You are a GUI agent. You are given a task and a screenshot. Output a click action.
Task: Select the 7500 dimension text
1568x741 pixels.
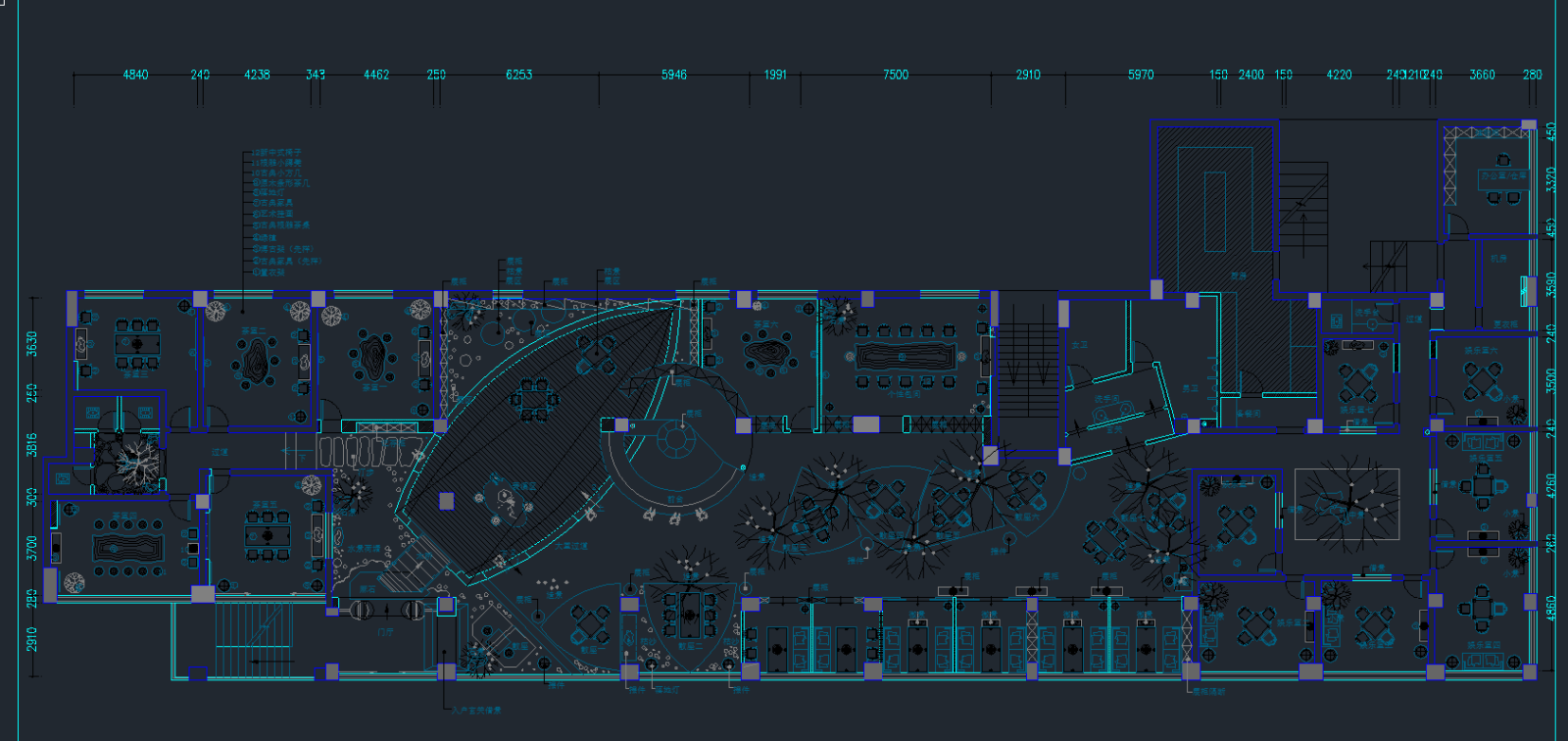pyautogui.click(x=896, y=74)
